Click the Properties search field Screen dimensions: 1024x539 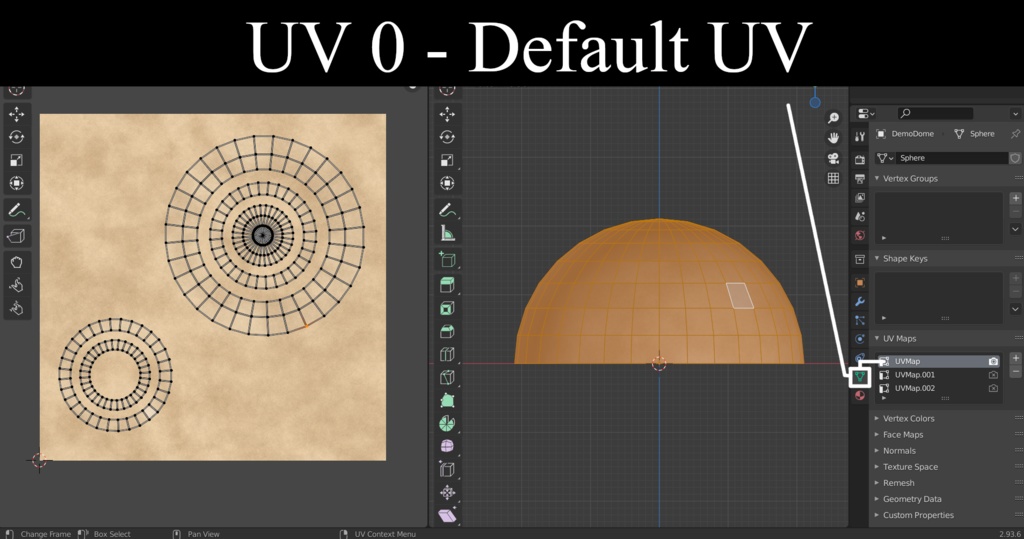[935, 114]
